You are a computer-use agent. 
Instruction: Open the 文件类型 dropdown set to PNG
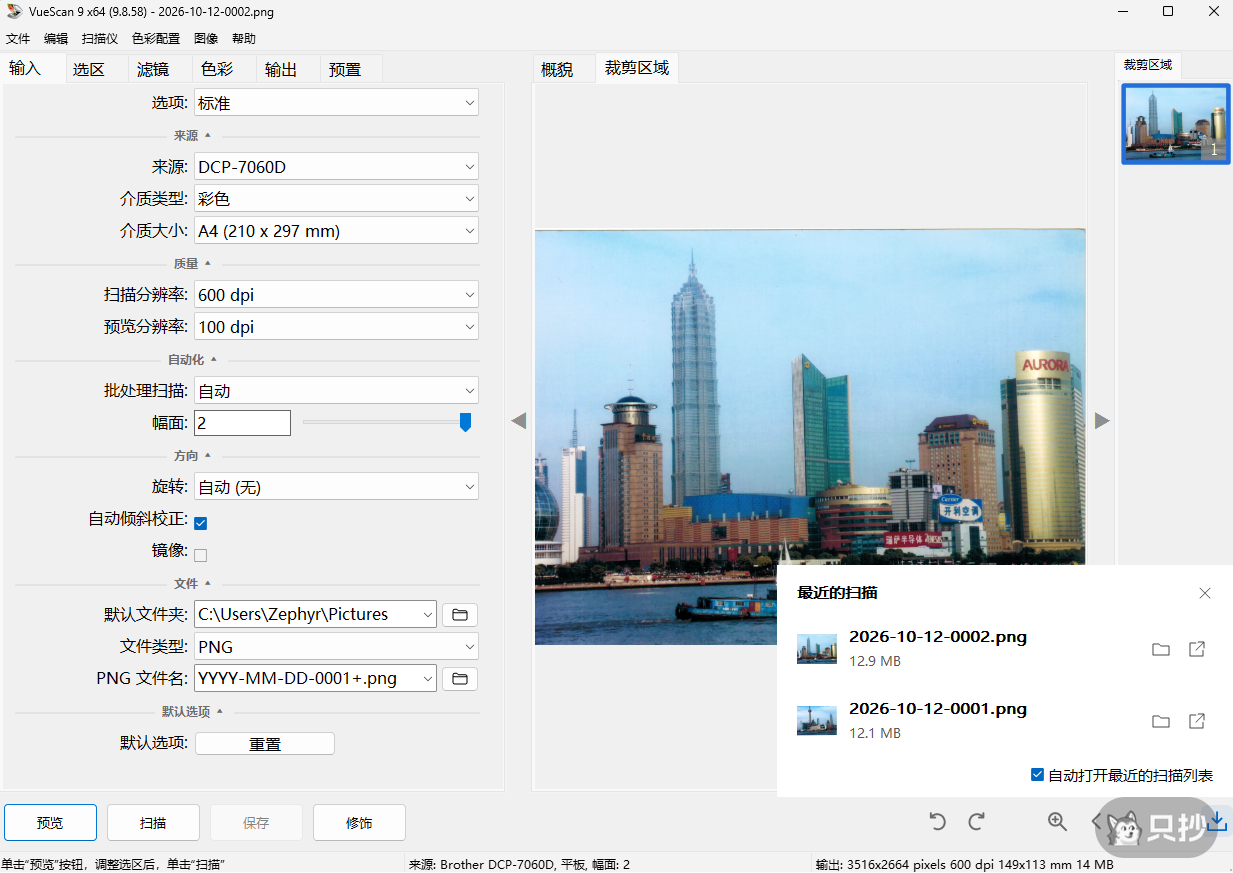pyautogui.click(x=336, y=647)
